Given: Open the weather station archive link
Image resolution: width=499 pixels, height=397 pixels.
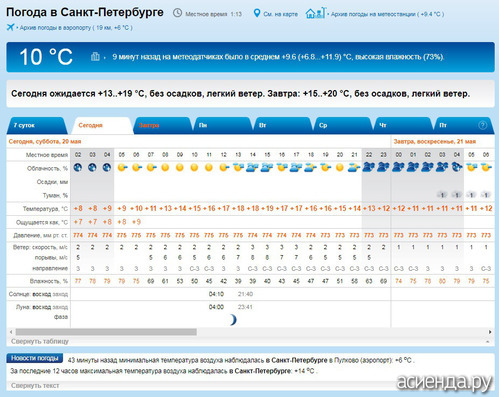Looking at the screenshot, I should tap(387, 14).
